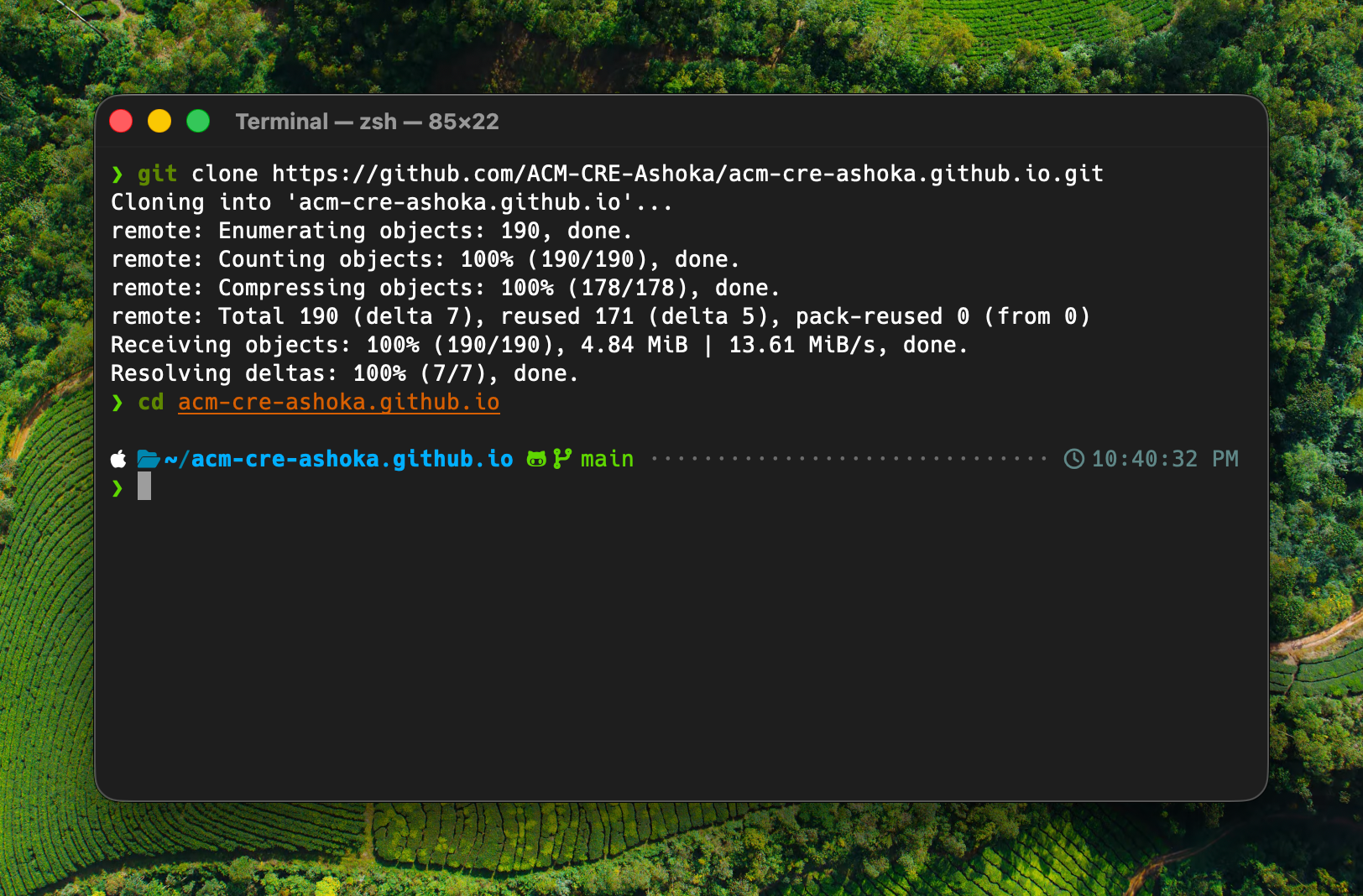Click the prompt arrow beside the block cursor
Screen dimensions: 1363x896
pyautogui.click(x=117, y=487)
